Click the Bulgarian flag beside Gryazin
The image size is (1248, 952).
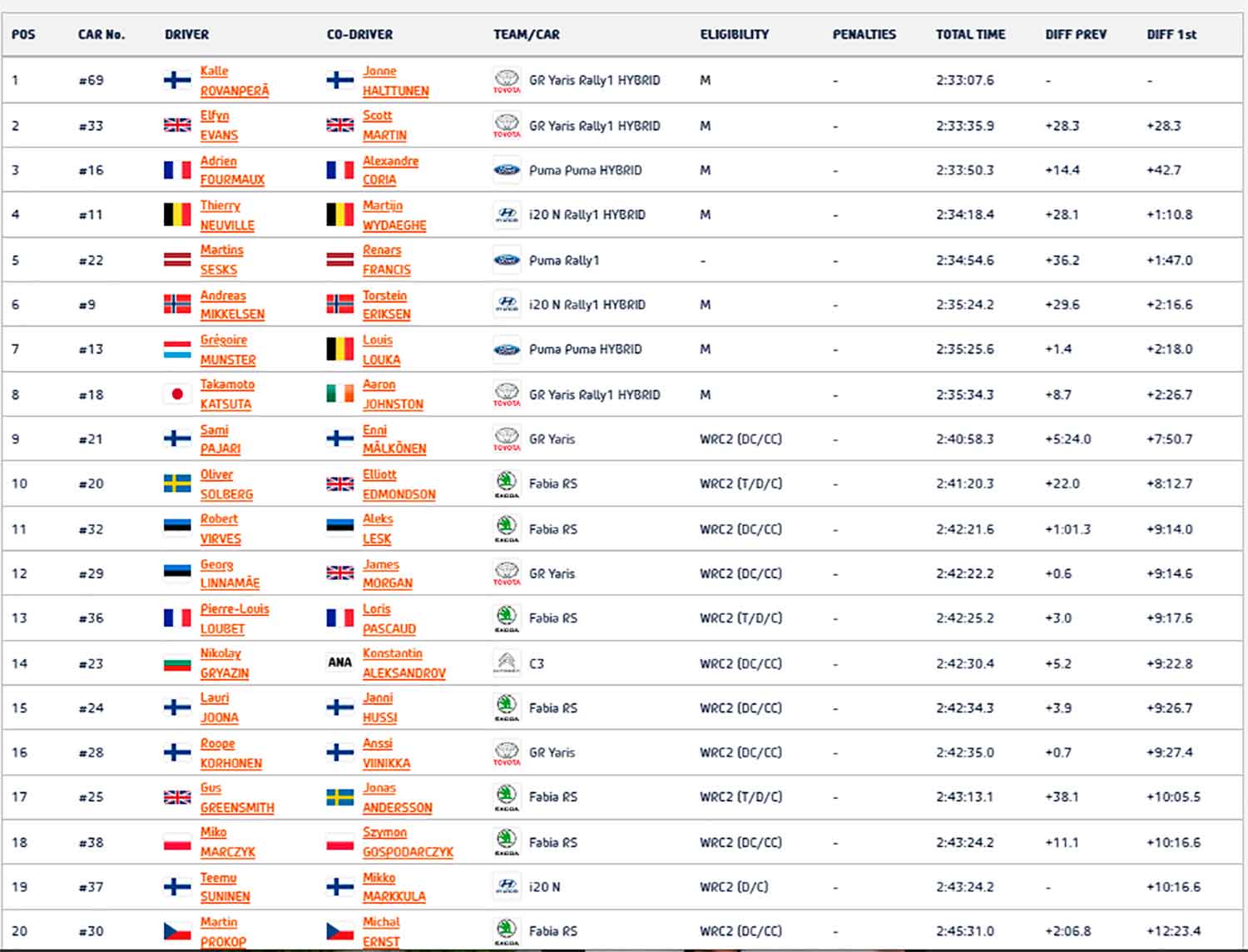(176, 663)
